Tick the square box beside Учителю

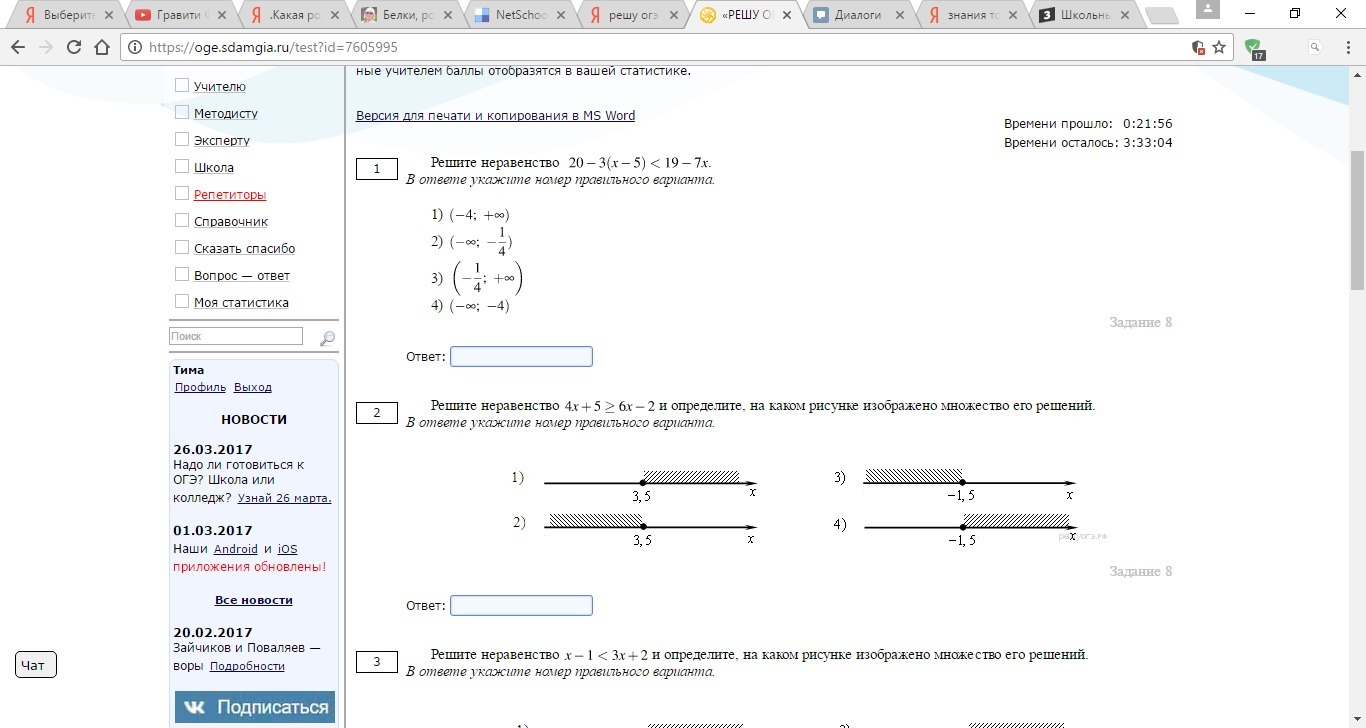click(x=182, y=86)
